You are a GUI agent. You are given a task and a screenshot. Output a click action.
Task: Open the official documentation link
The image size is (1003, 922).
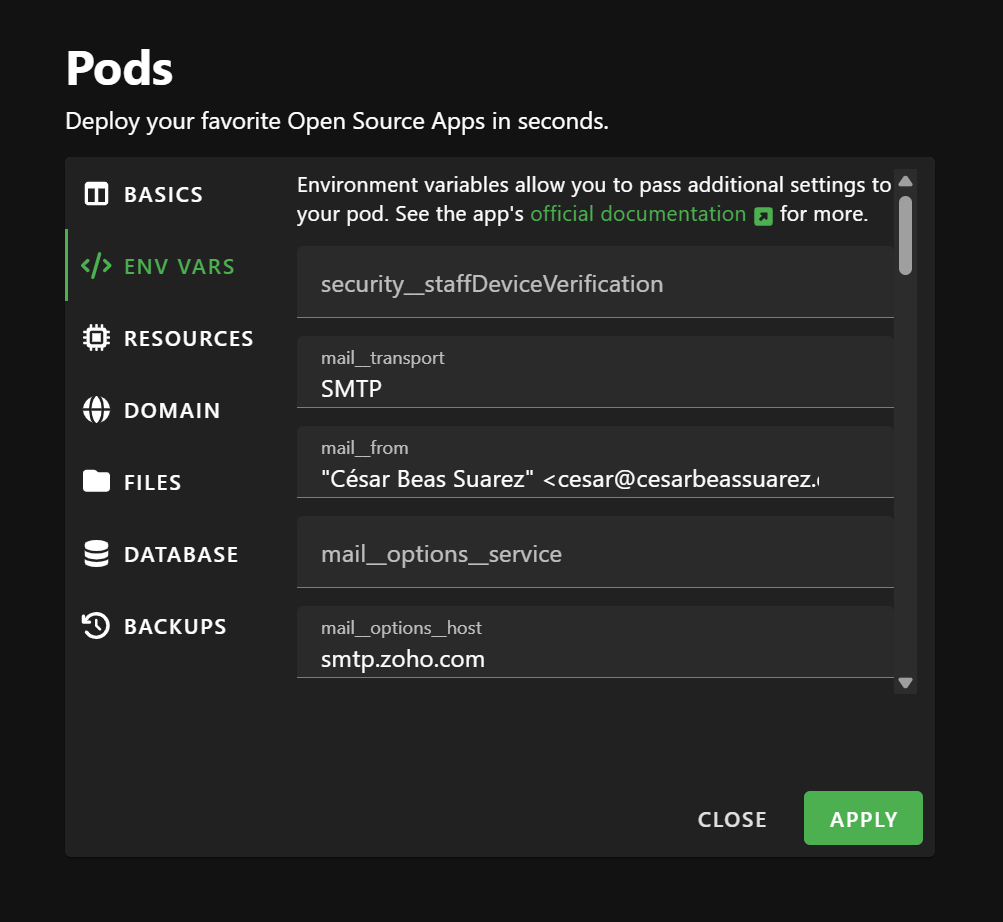point(637,213)
